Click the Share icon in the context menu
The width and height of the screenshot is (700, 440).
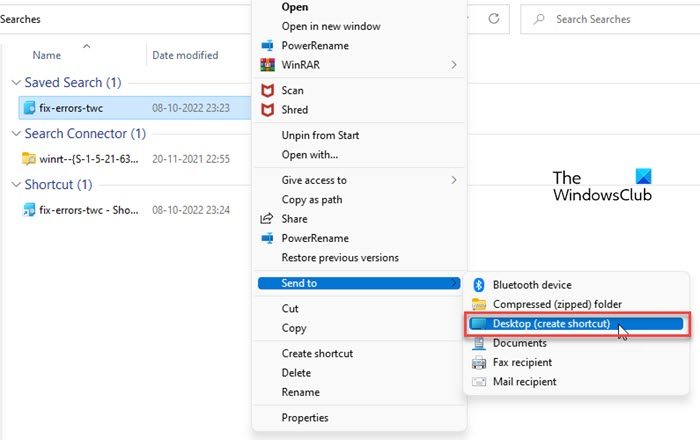pos(267,219)
